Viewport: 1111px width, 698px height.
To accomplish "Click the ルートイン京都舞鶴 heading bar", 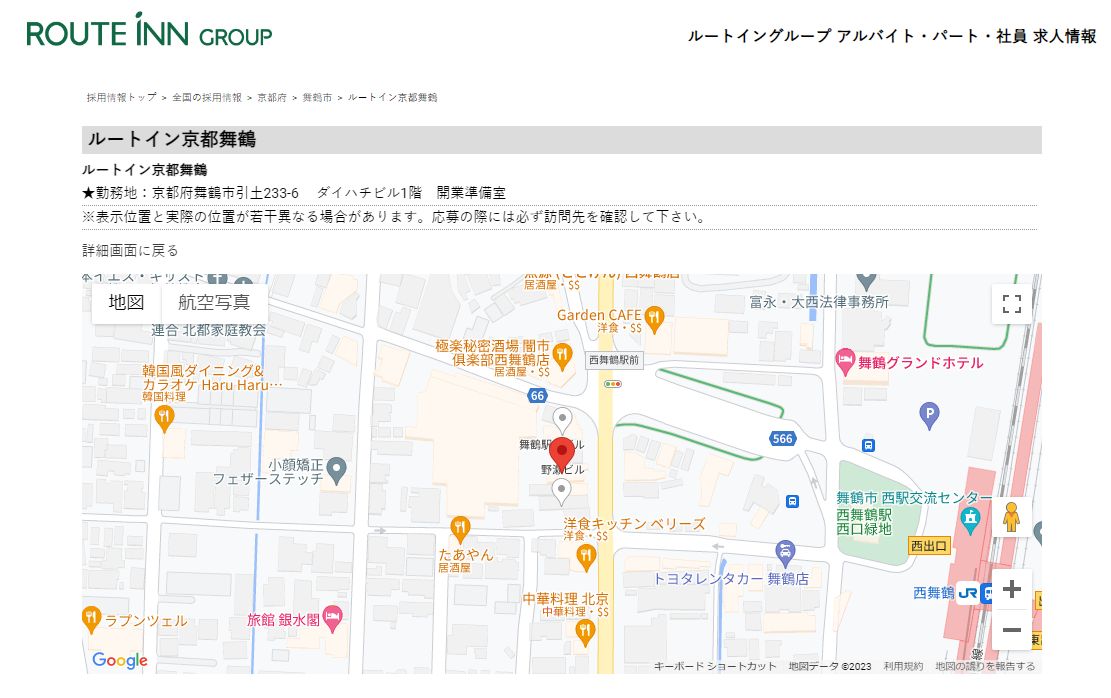I will coord(562,140).
